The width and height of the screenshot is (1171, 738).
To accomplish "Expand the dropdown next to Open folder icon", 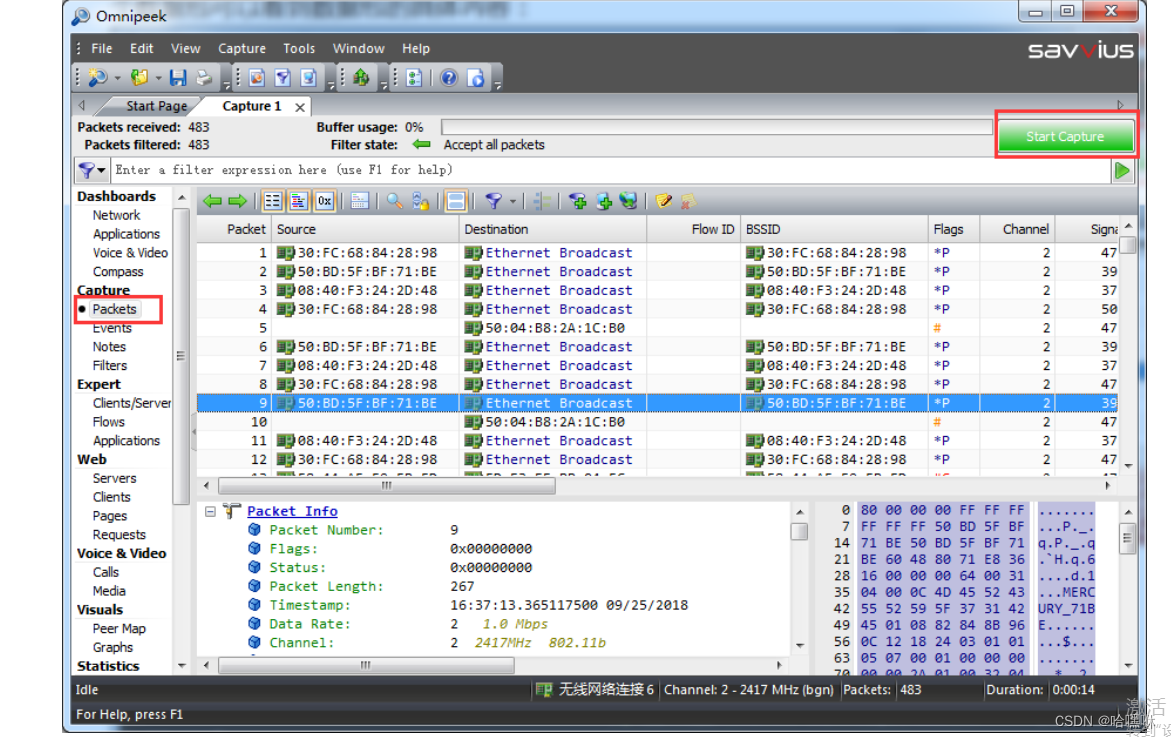I will pos(158,78).
